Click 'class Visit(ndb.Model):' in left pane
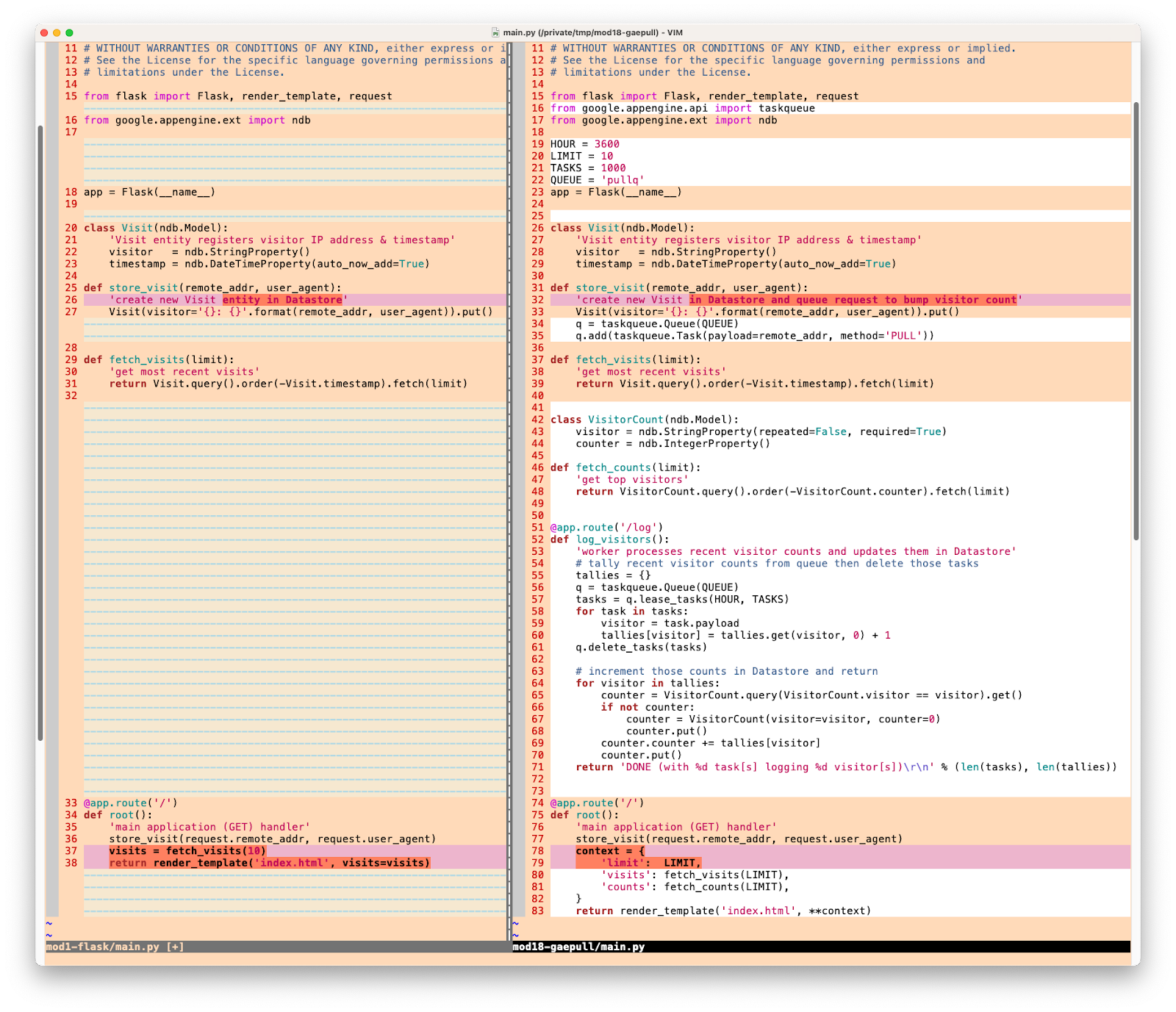Screen dimensions: 1176x1012 [x=156, y=228]
